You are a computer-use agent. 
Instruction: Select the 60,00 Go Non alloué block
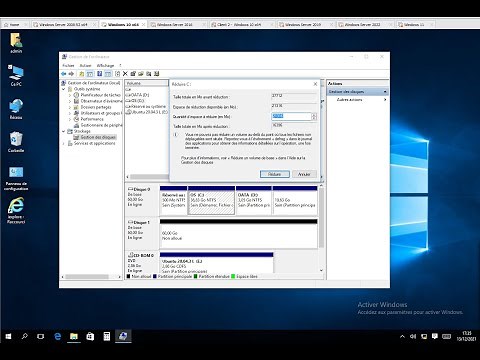(x=239, y=234)
